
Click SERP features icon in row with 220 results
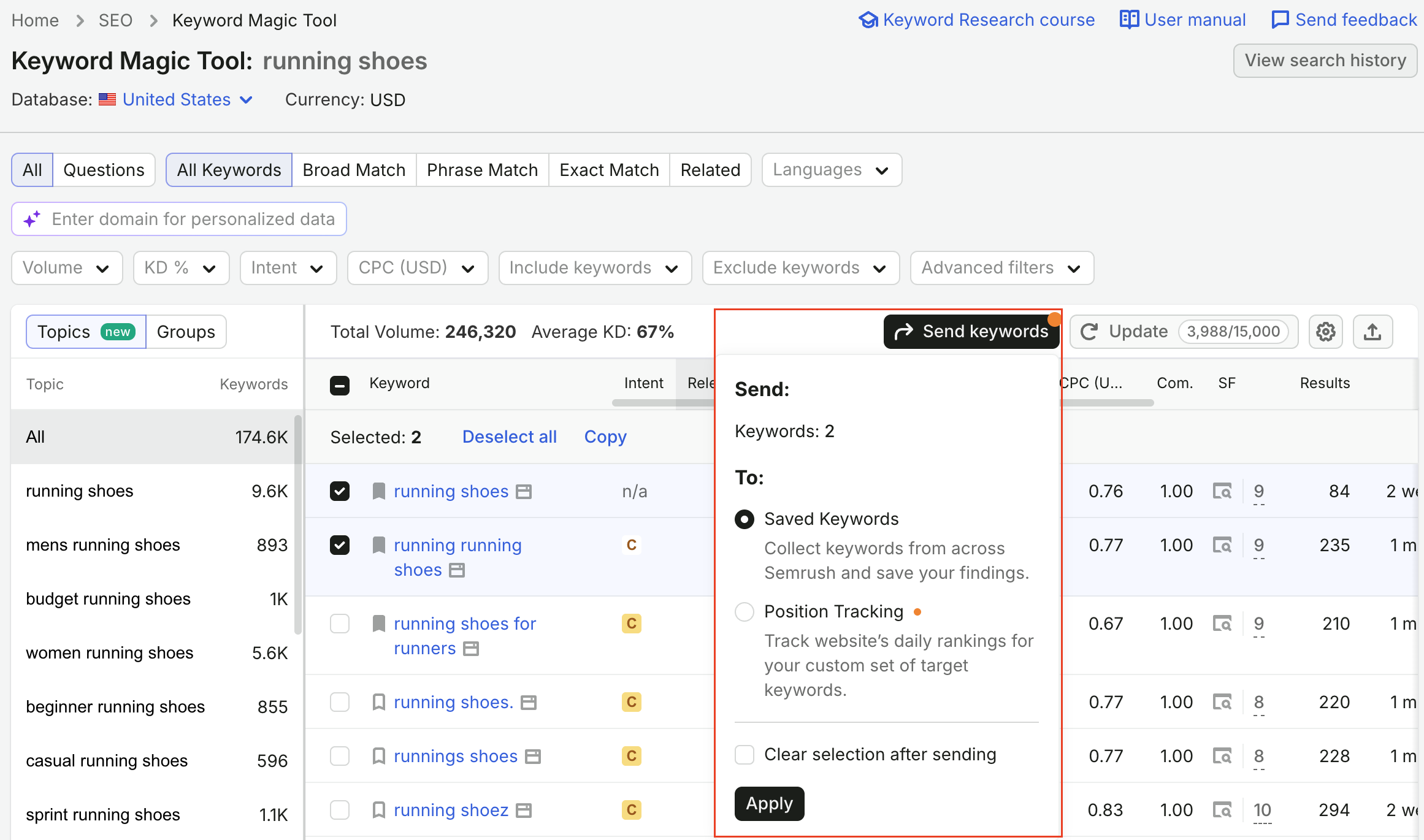point(1222,702)
